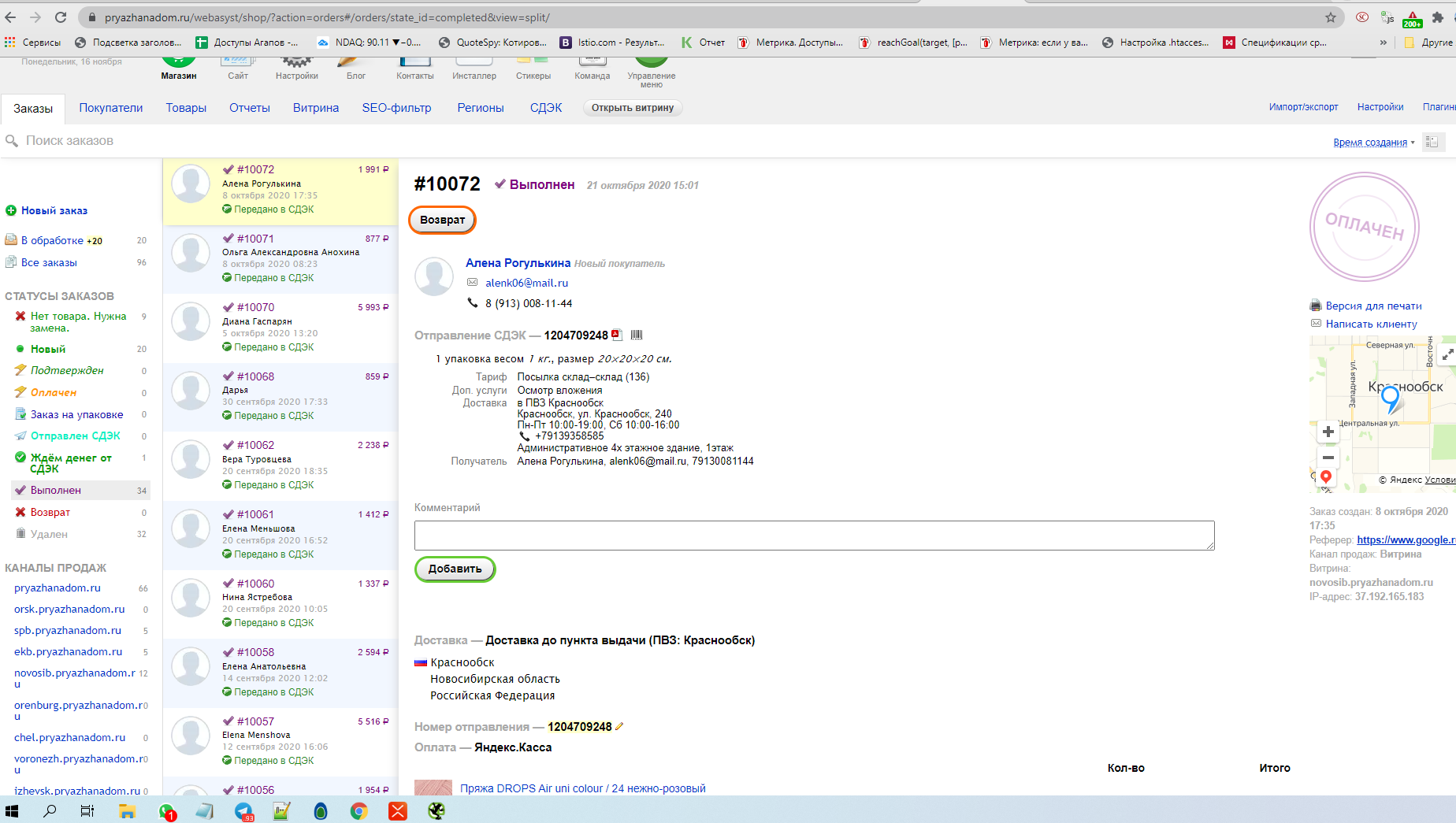Image resolution: width=1456 pixels, height=823 pixels.
Task: Switch the order list view mode icon
Action: coord(1433,142)
